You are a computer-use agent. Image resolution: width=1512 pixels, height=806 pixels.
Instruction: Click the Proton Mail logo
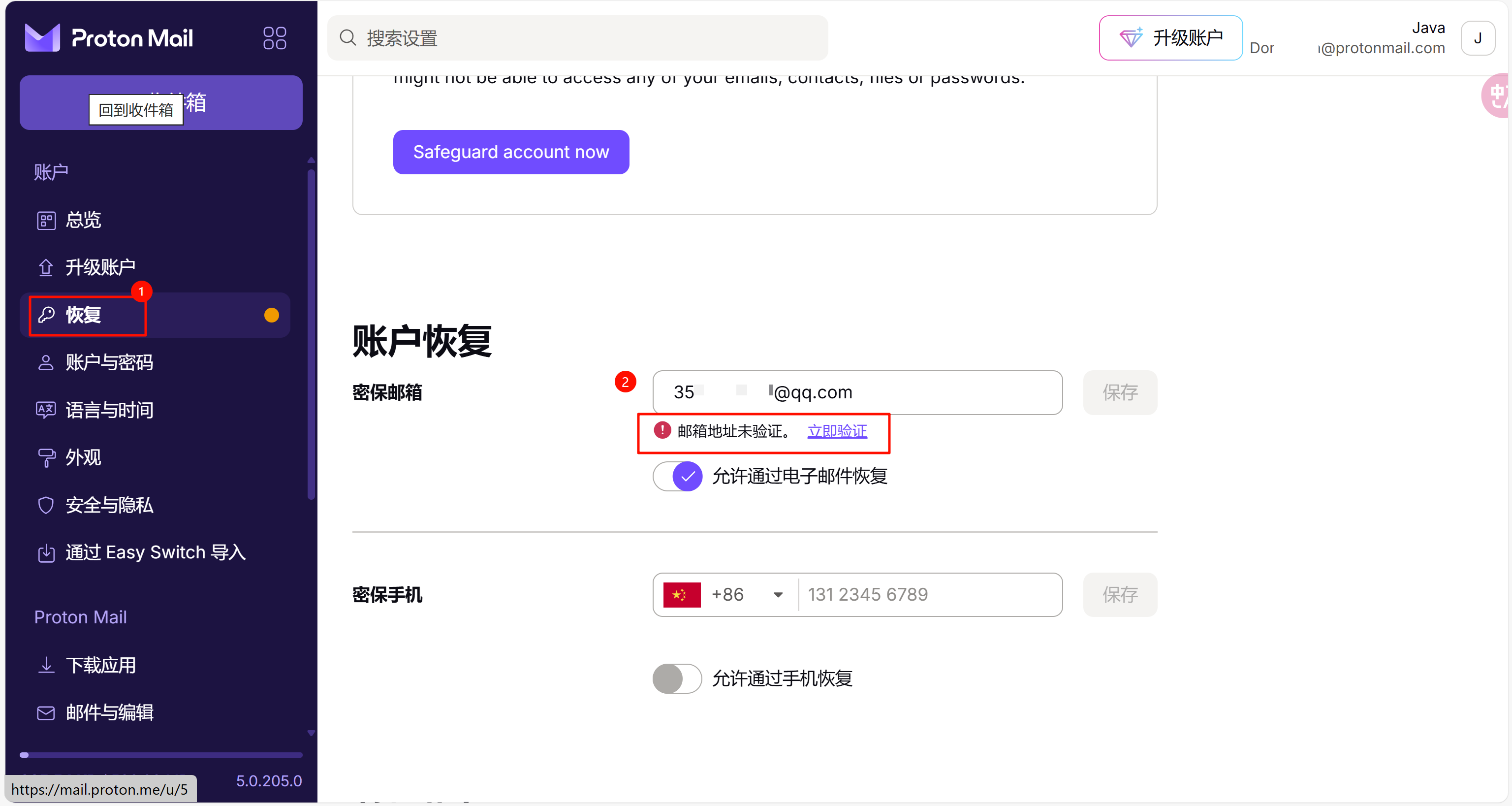click(x=109, y=38)
